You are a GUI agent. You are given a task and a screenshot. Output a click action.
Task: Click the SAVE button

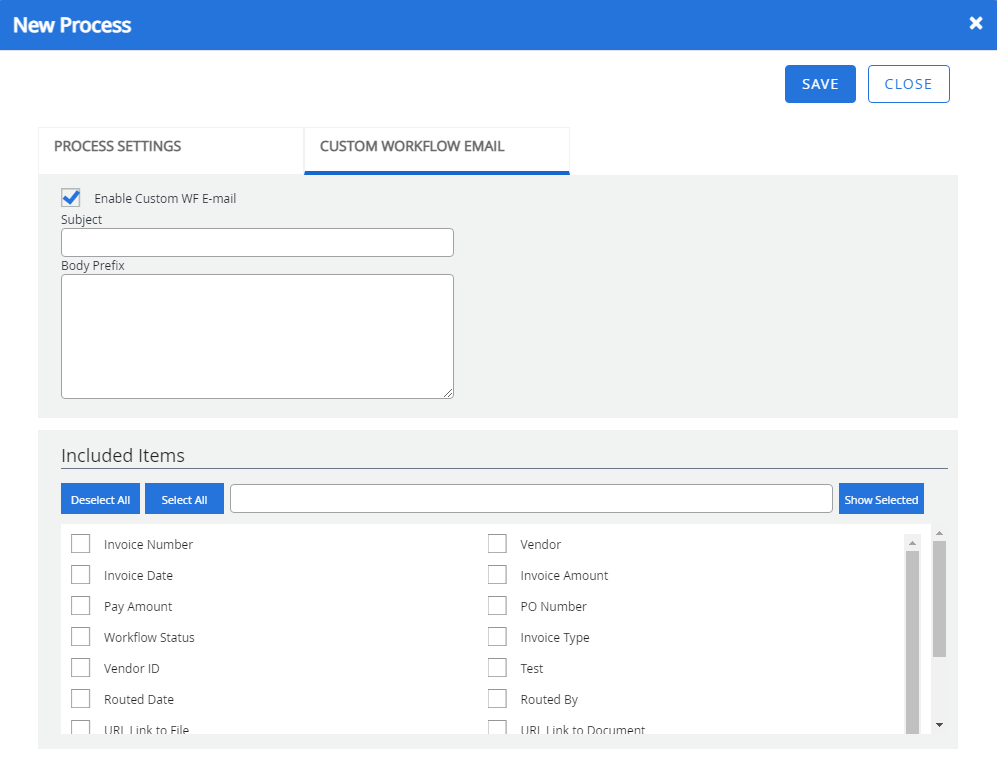820,84
